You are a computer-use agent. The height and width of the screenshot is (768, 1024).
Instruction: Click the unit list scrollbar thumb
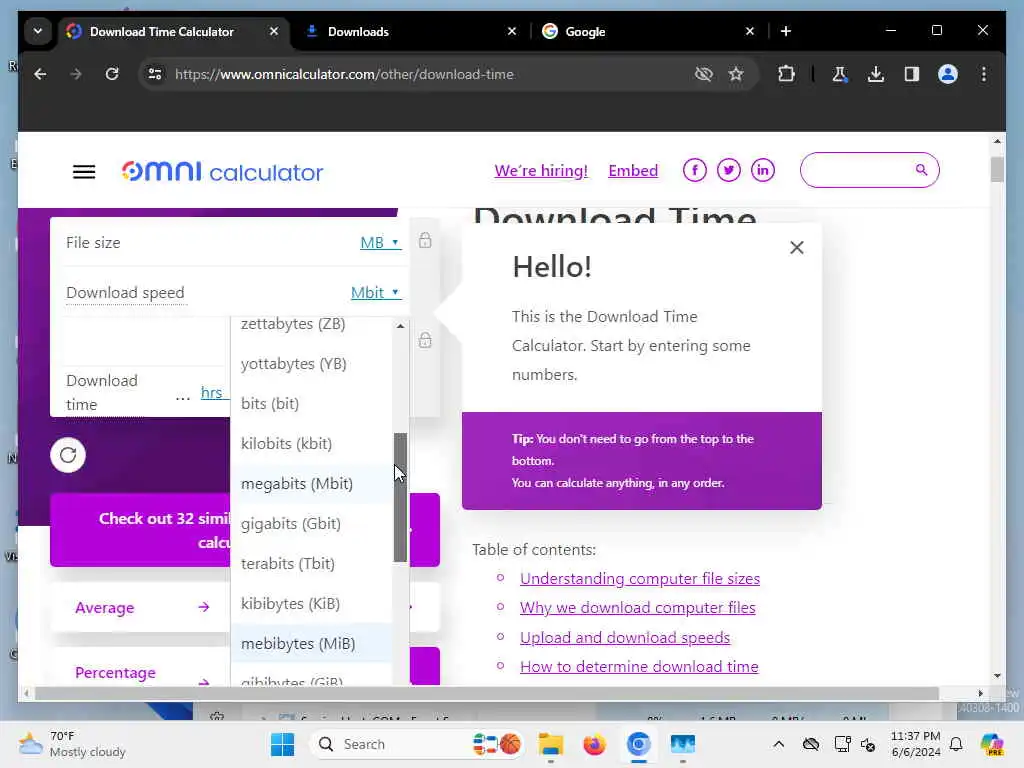[400, 498]
